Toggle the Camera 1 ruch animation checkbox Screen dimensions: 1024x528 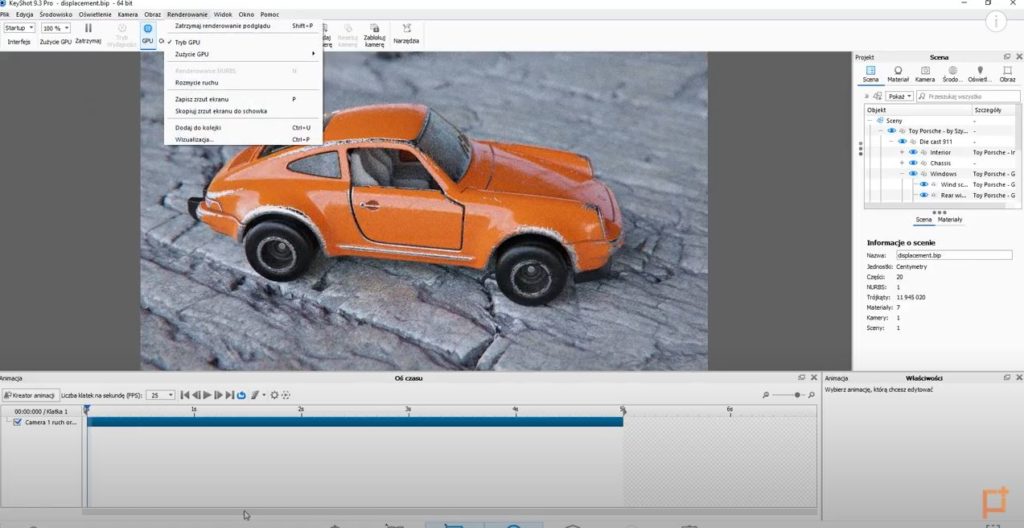tap(18, 422)
